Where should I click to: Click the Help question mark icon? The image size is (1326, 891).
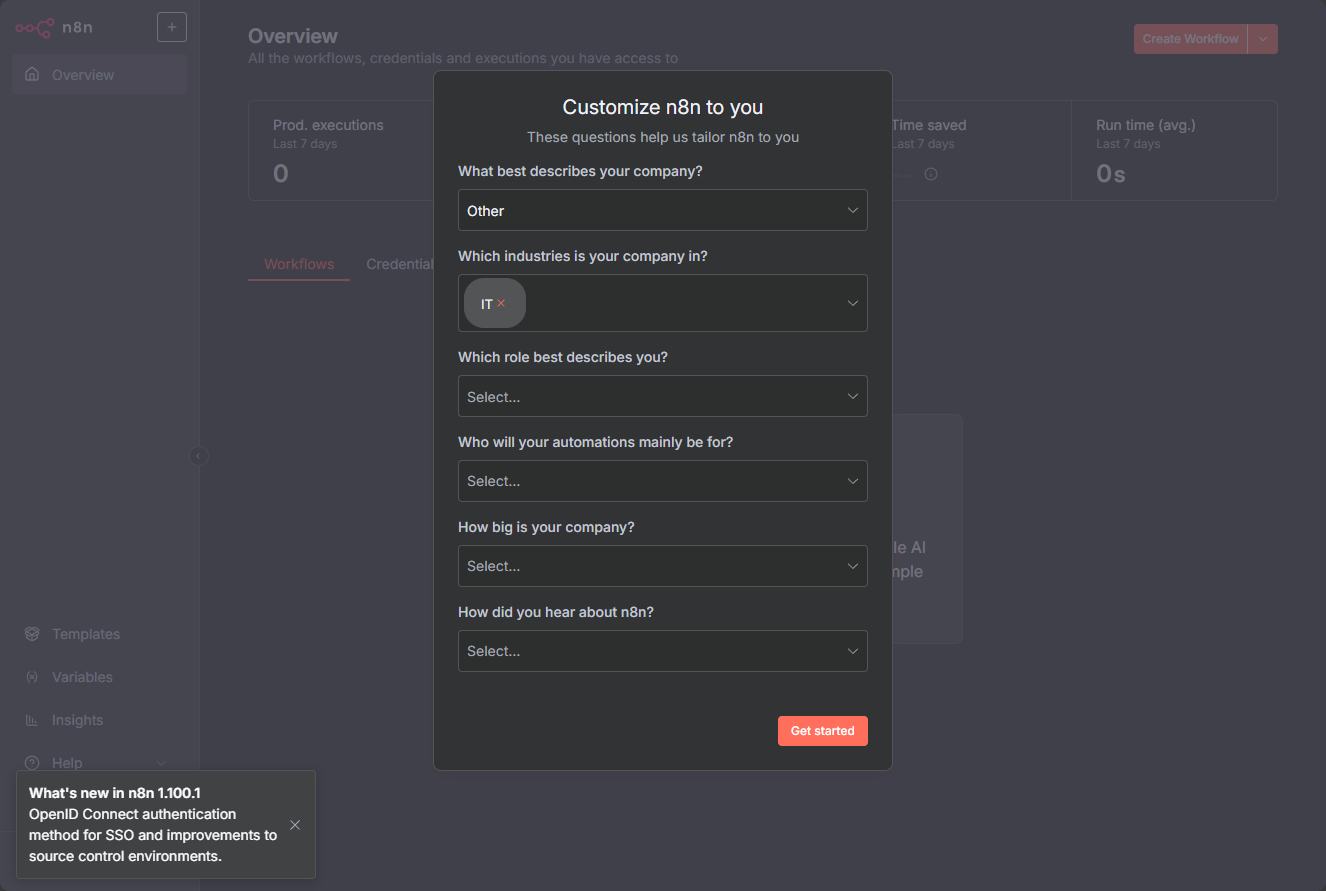(x=32, y=763)
